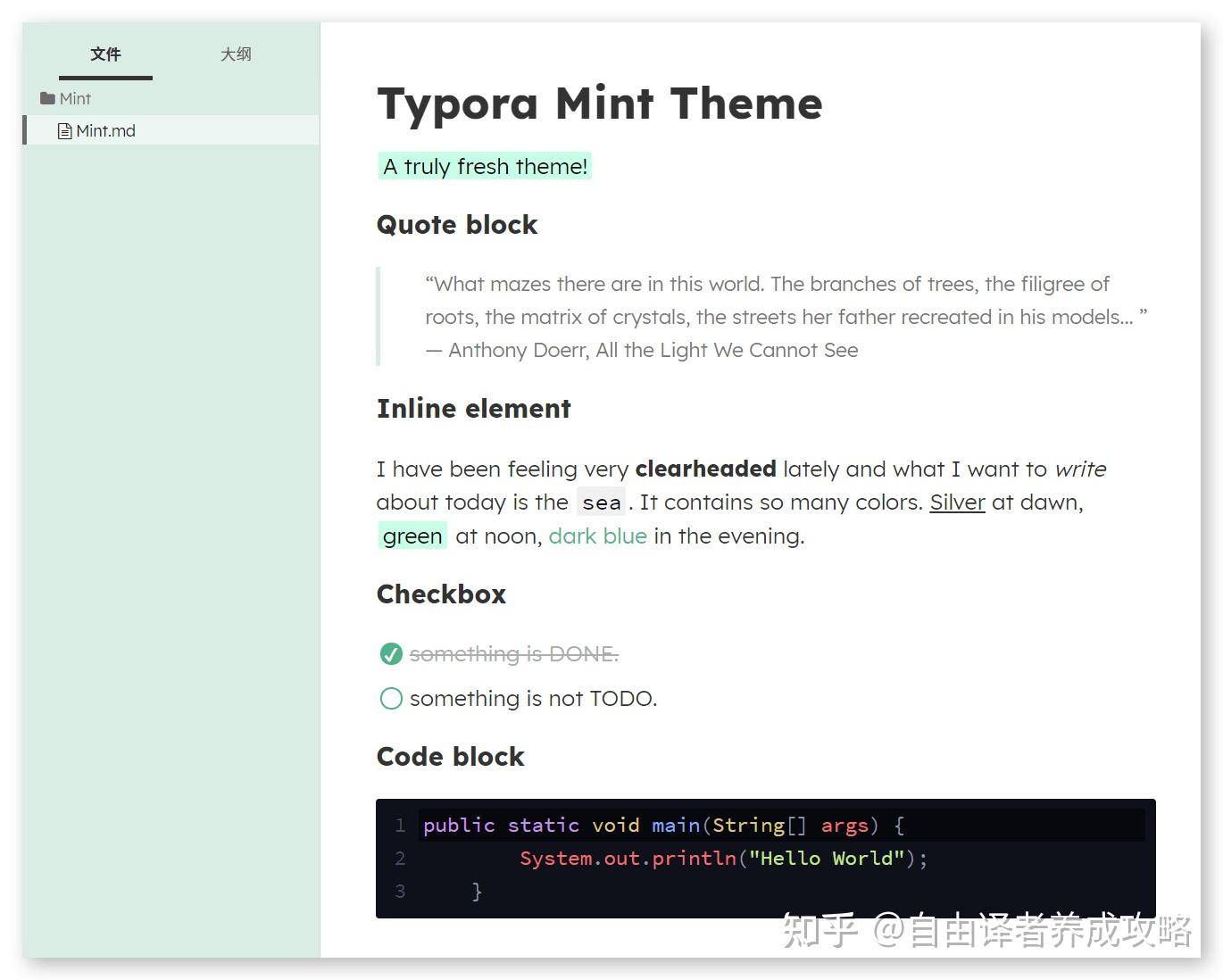
Task: Click the quote attribution to Anthony Doerr
Action: tap(642, 350)
